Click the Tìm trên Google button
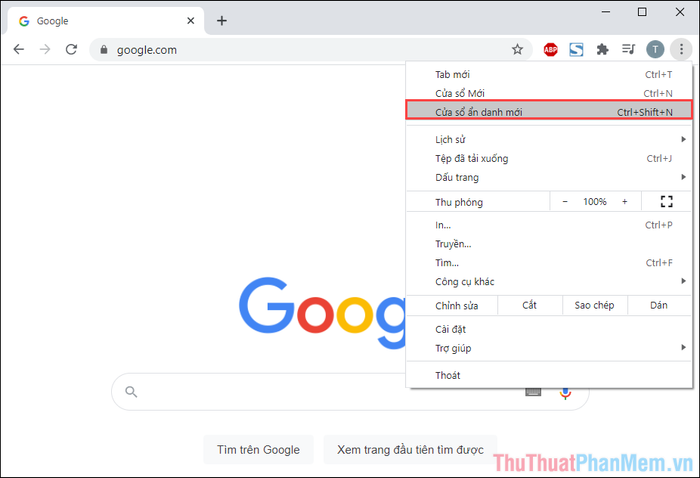 coord(258,449)
